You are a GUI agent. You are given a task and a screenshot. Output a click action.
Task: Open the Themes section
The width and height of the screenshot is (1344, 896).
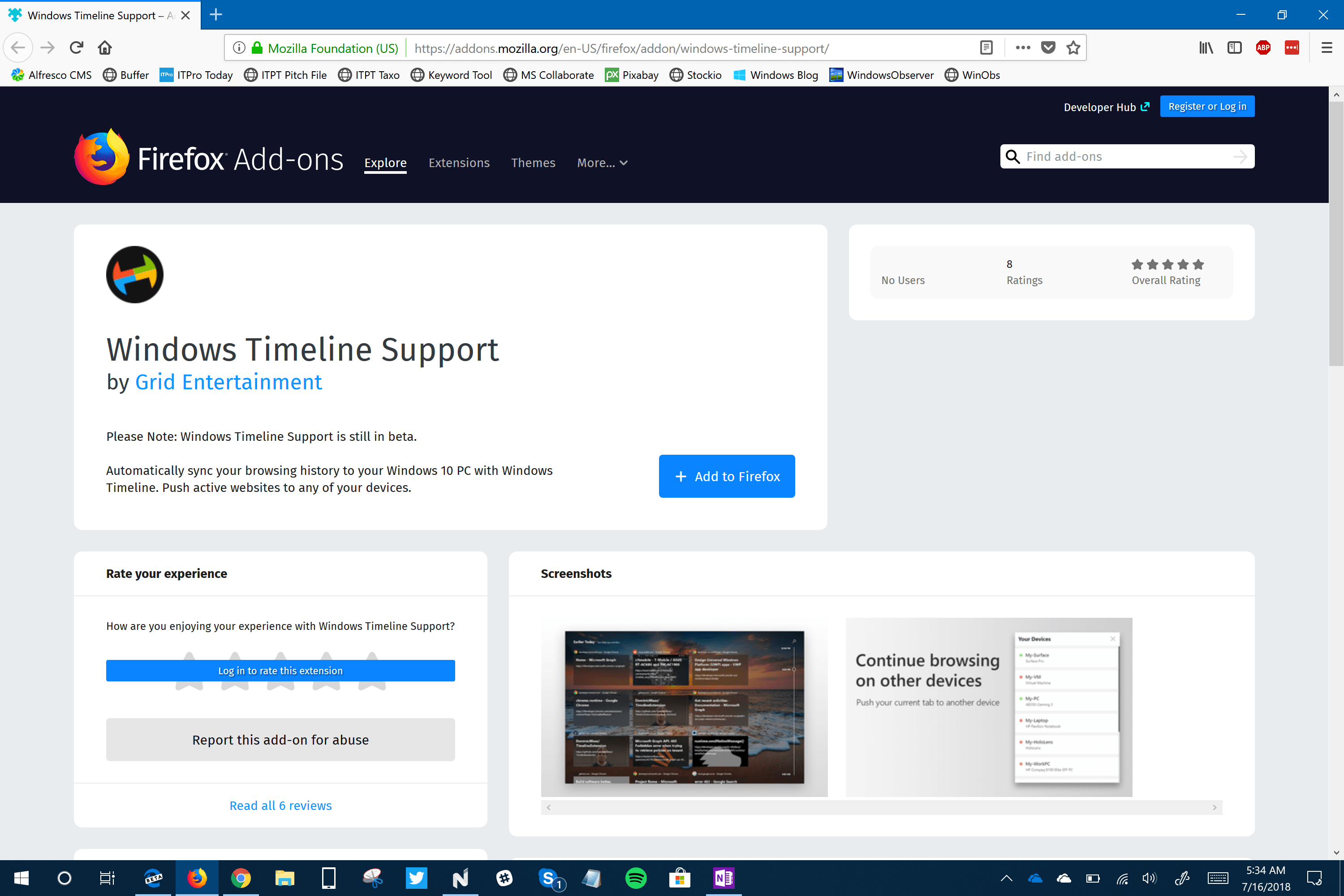(533, 163)
